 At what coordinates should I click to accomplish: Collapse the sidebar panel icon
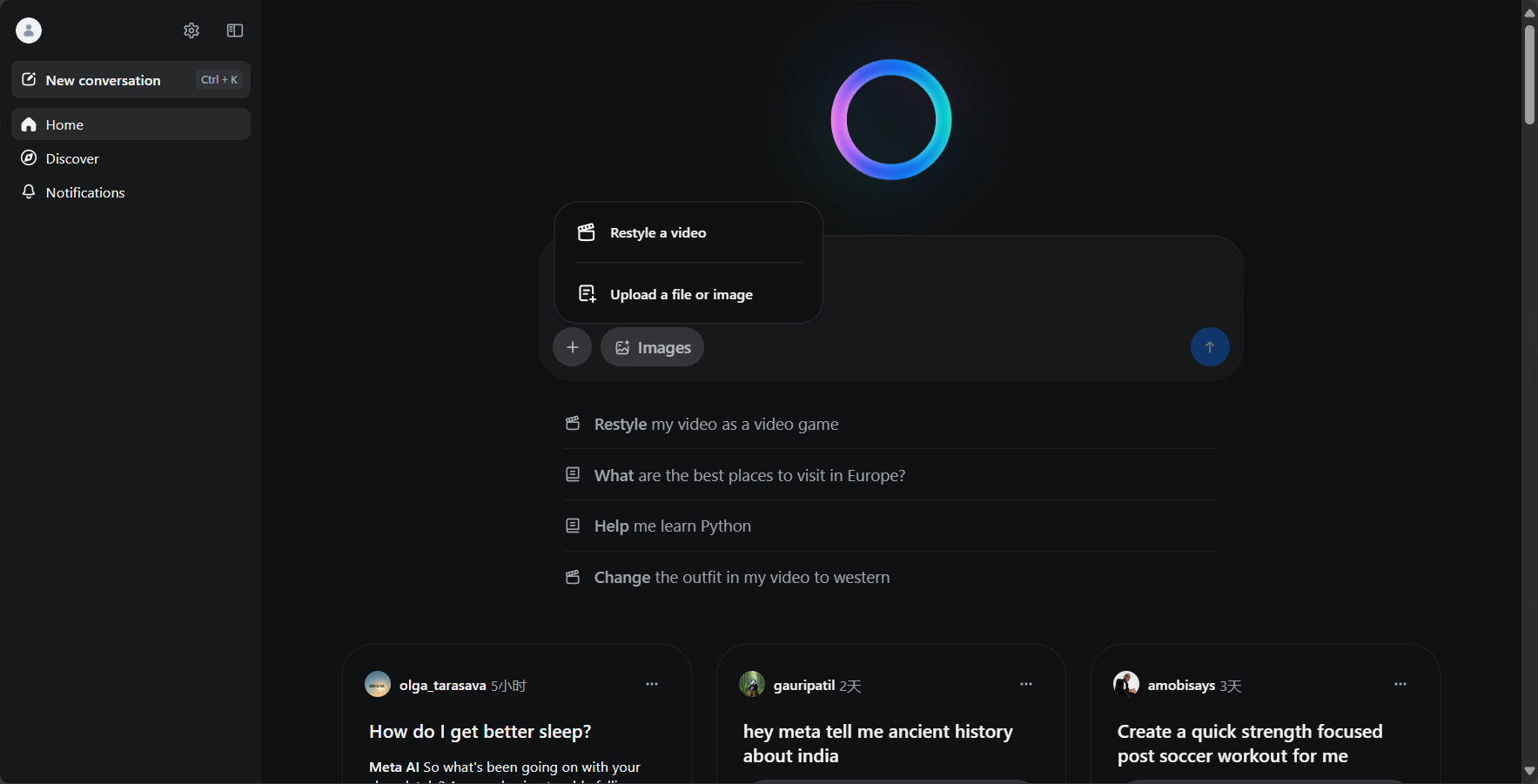(x=235, y=30)
